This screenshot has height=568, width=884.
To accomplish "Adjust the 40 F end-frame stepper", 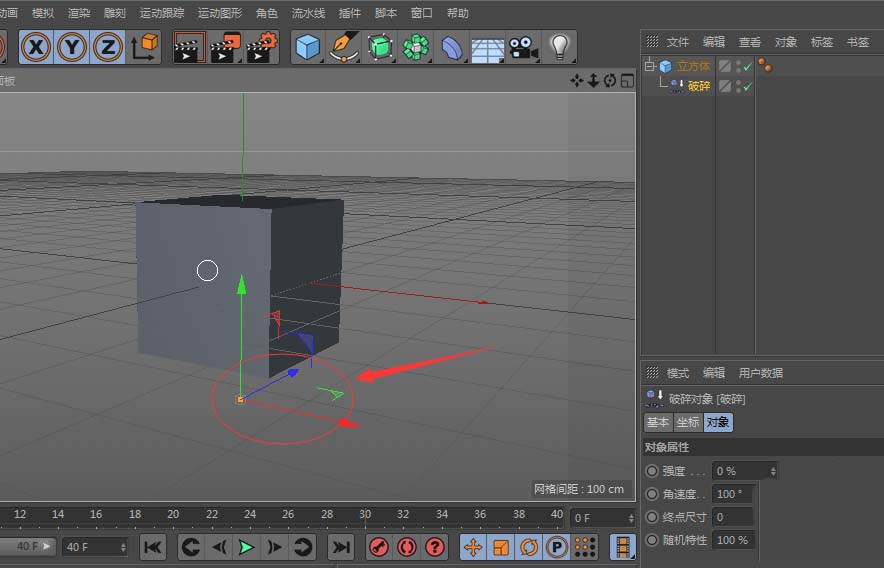I will [x=123, y=547].
